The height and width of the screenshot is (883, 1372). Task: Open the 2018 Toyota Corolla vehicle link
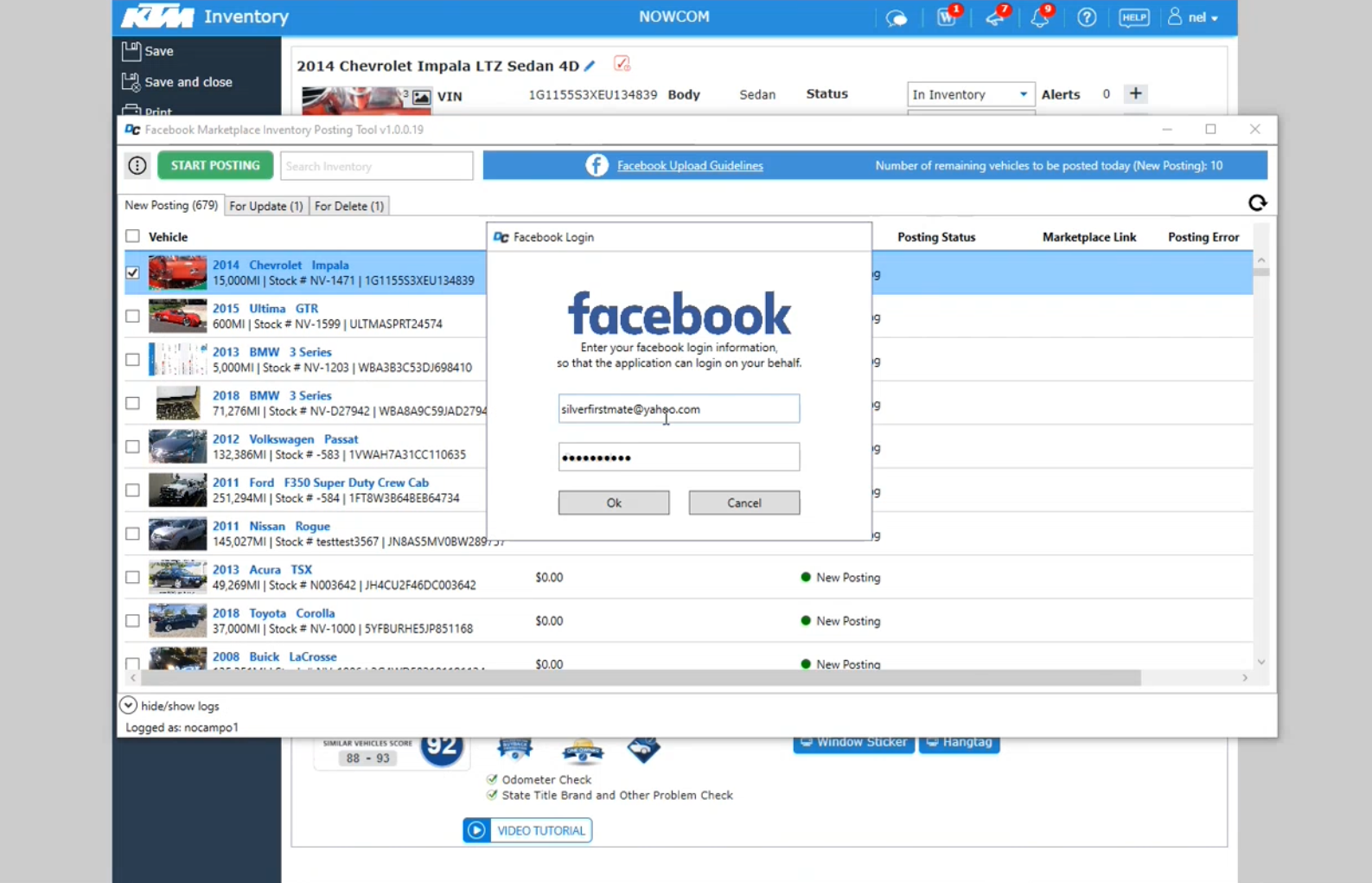point(273,613)
